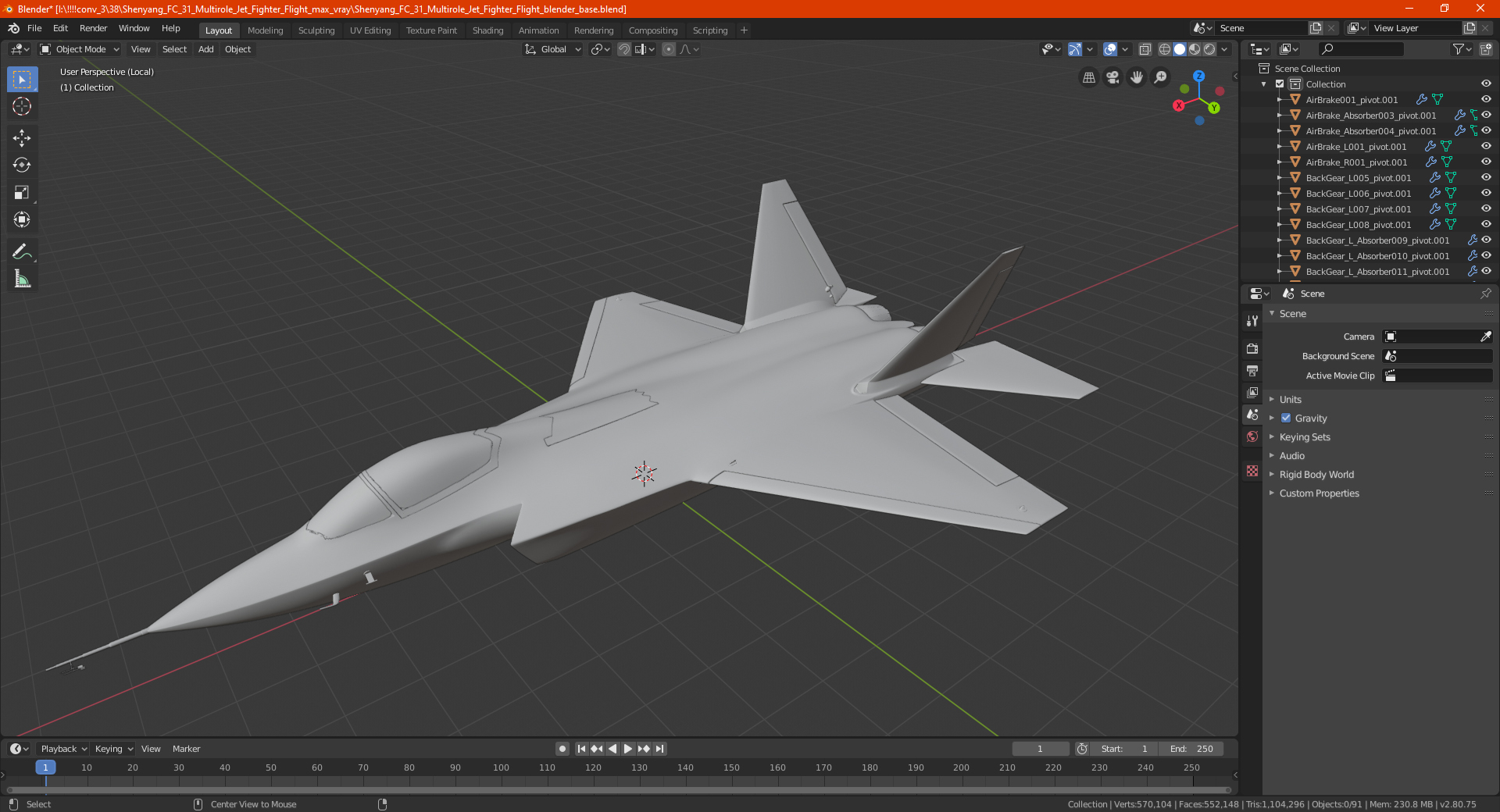The width and height of the screenshot is (1500, 812).
Task: Select the Transform tool
Action: click(22, 219)
